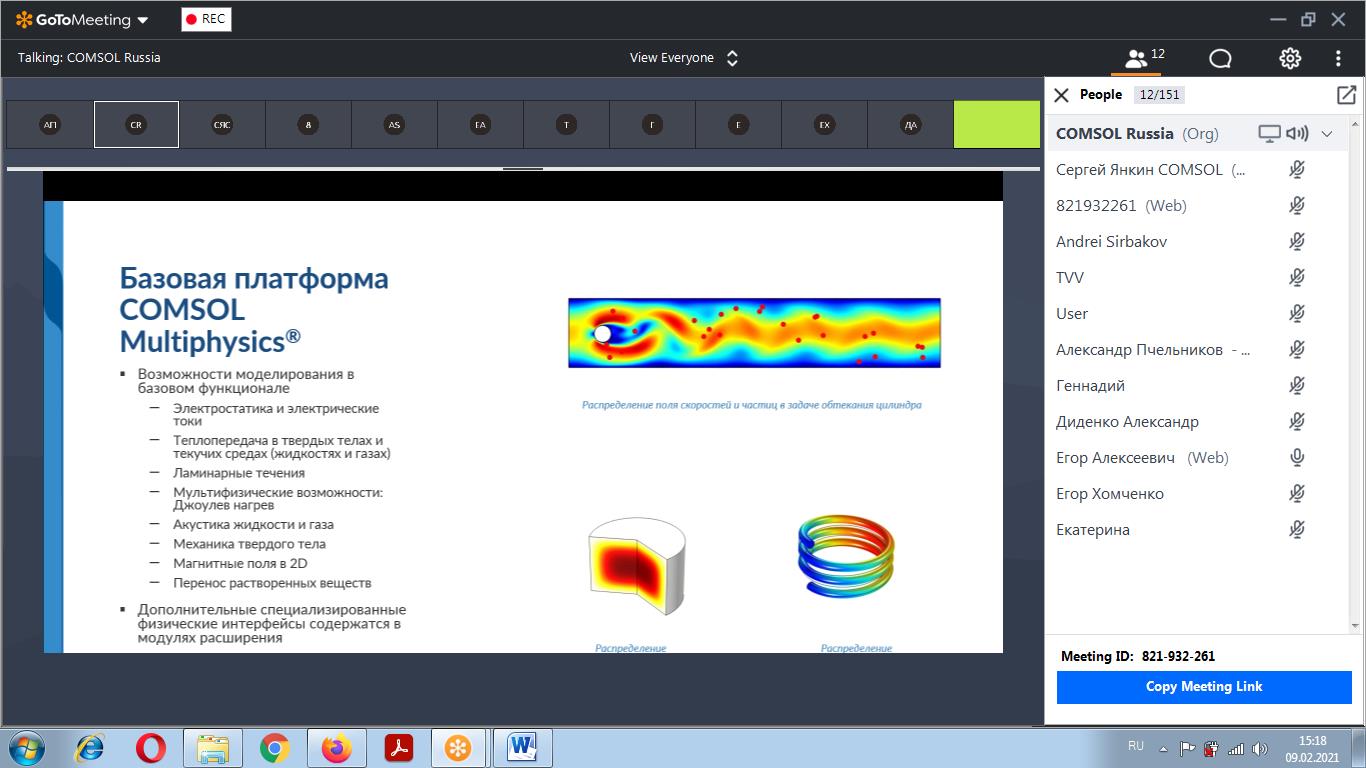This screenshot has width=1366, height=768.
Task: Pop out the People panel
Action: click(1346, 95)
